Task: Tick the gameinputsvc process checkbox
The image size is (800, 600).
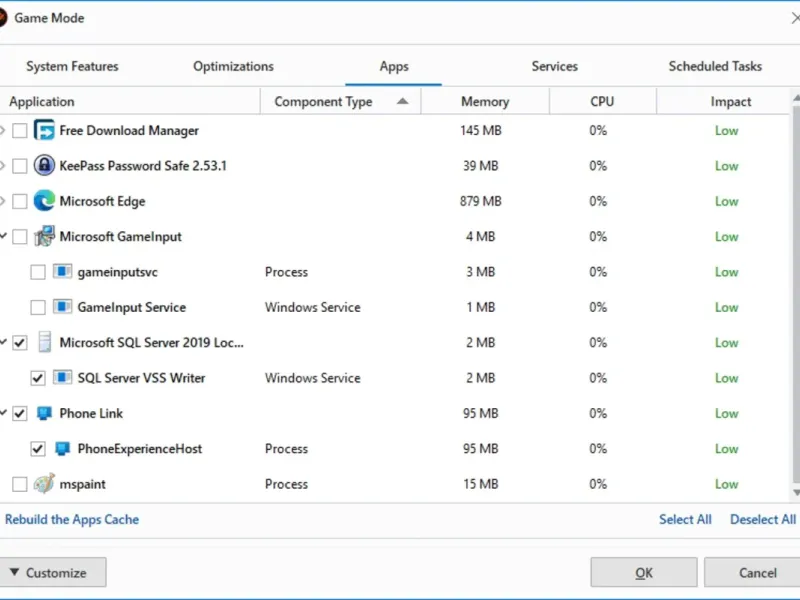Action: point(38,272)
